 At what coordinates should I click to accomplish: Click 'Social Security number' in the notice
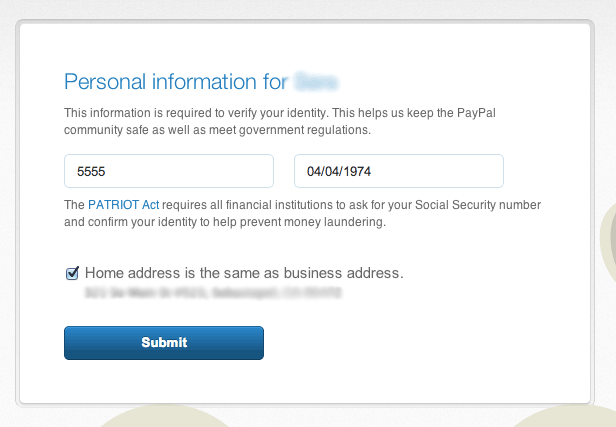478,205
